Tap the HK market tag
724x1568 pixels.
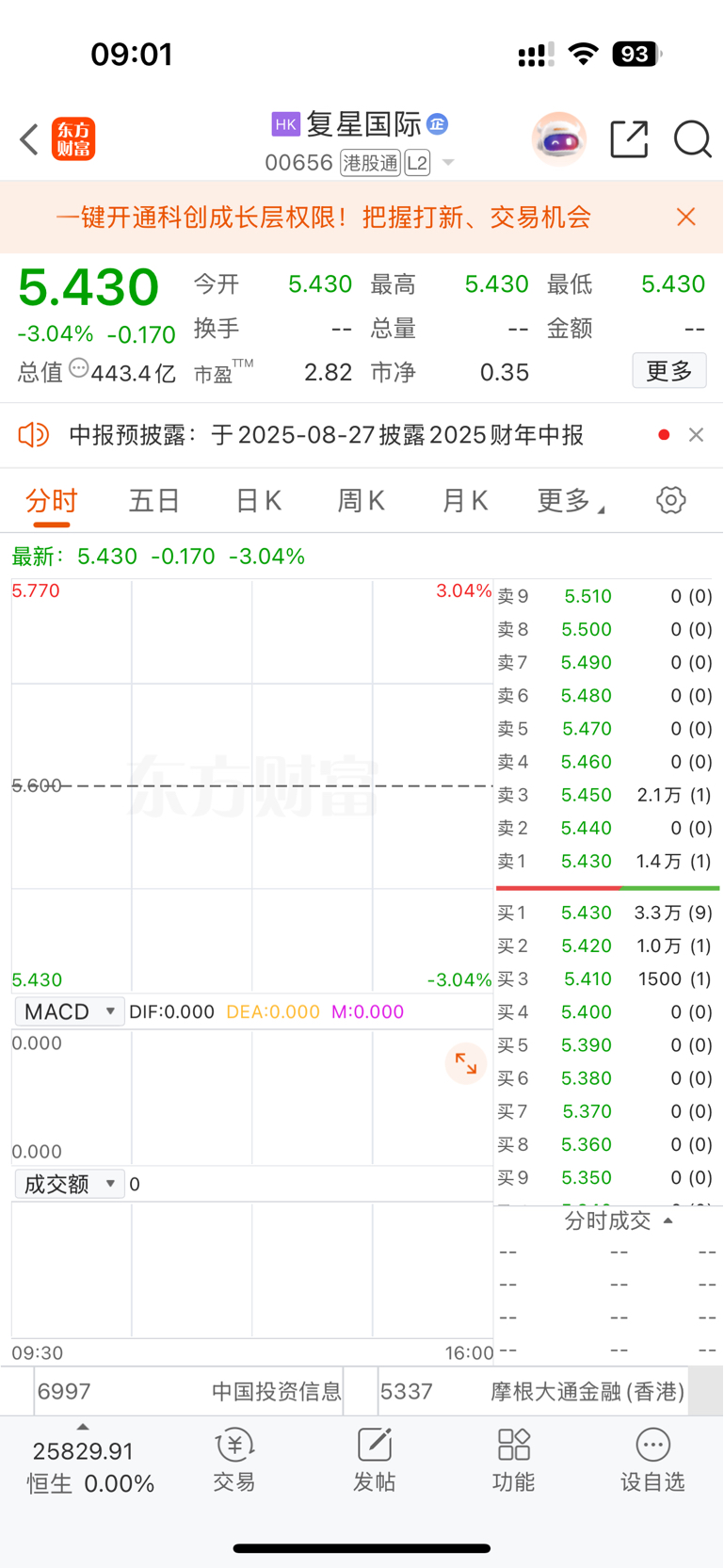285,124
